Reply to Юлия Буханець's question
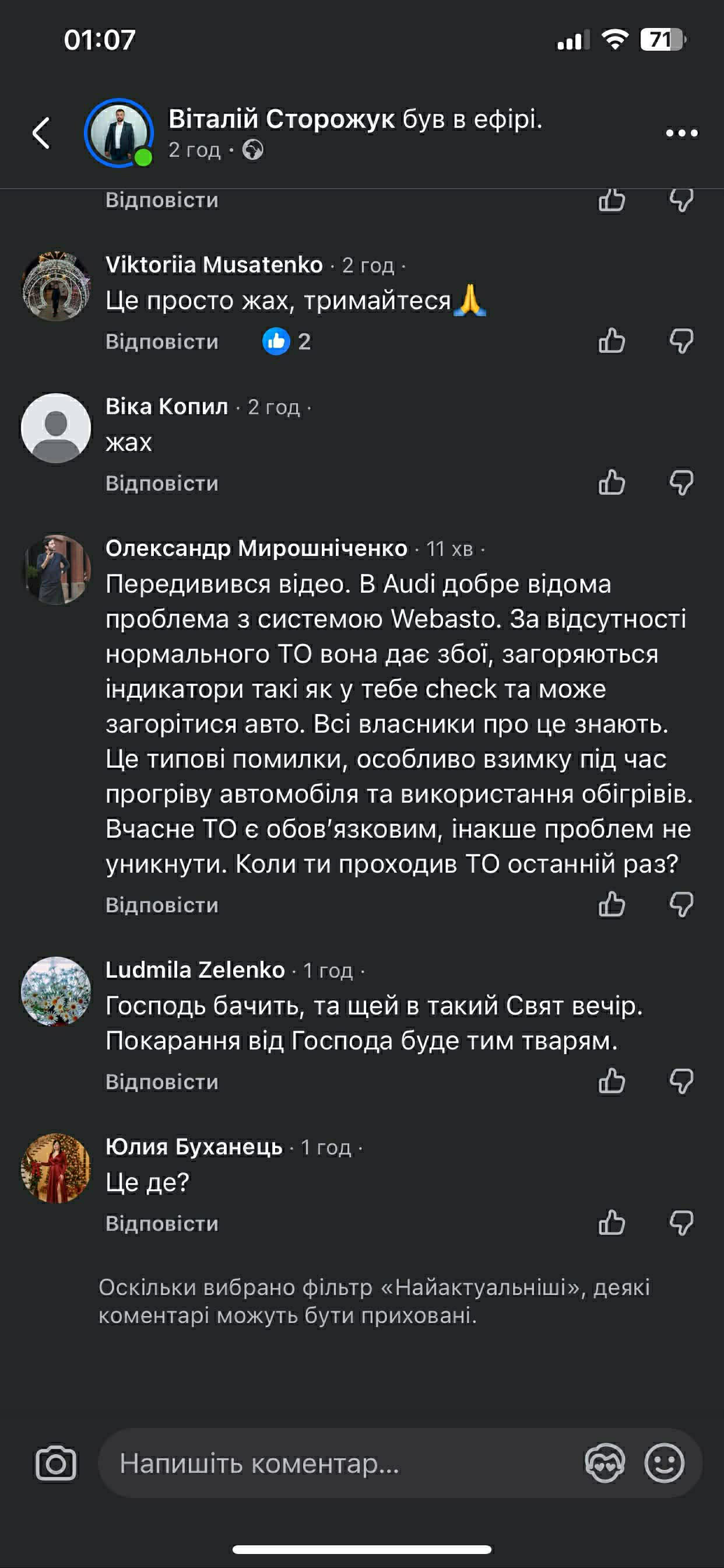Screen dimensions: 724x1568 coord(162,1223)
